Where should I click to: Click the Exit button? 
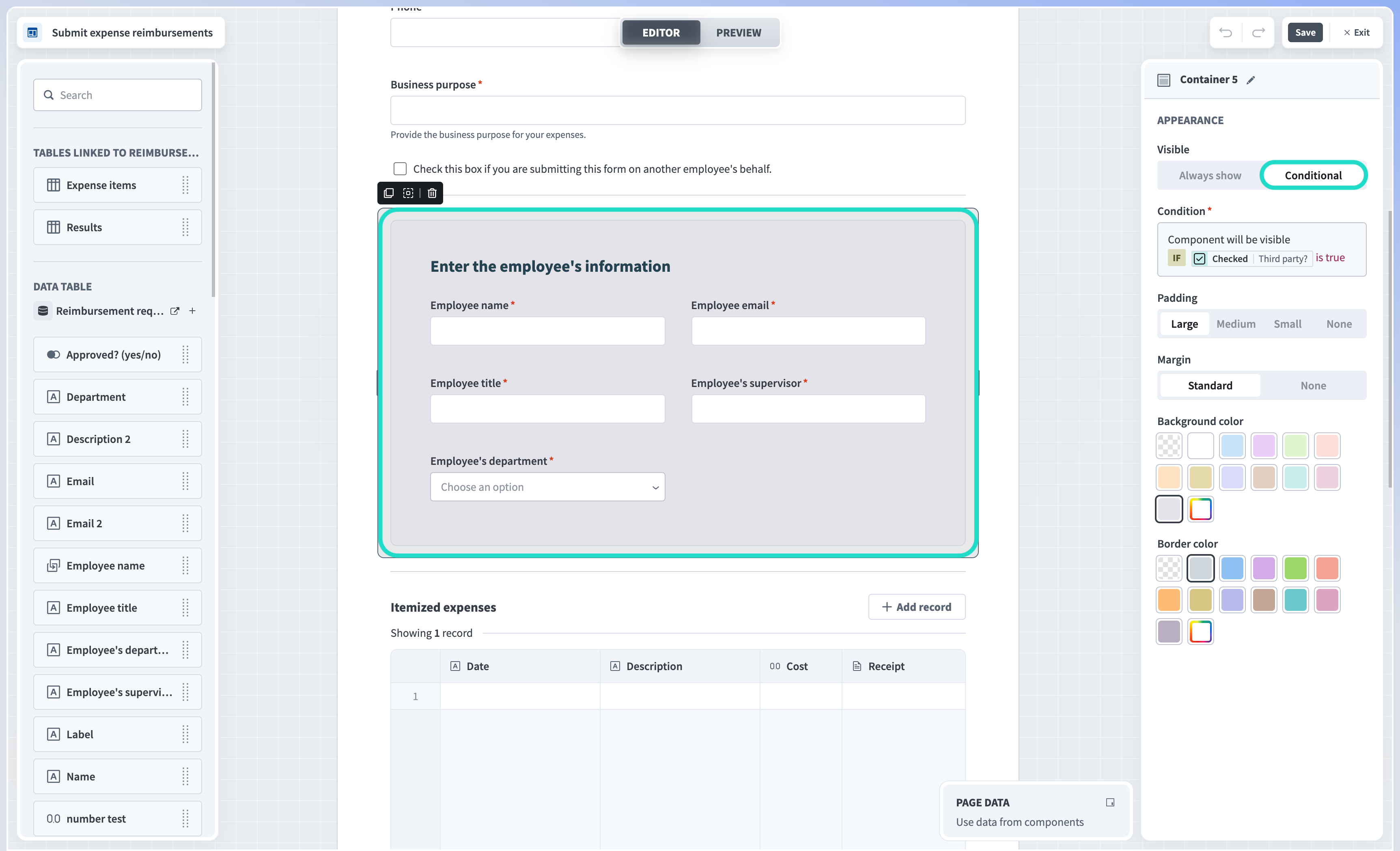[x=1356, y=32]
